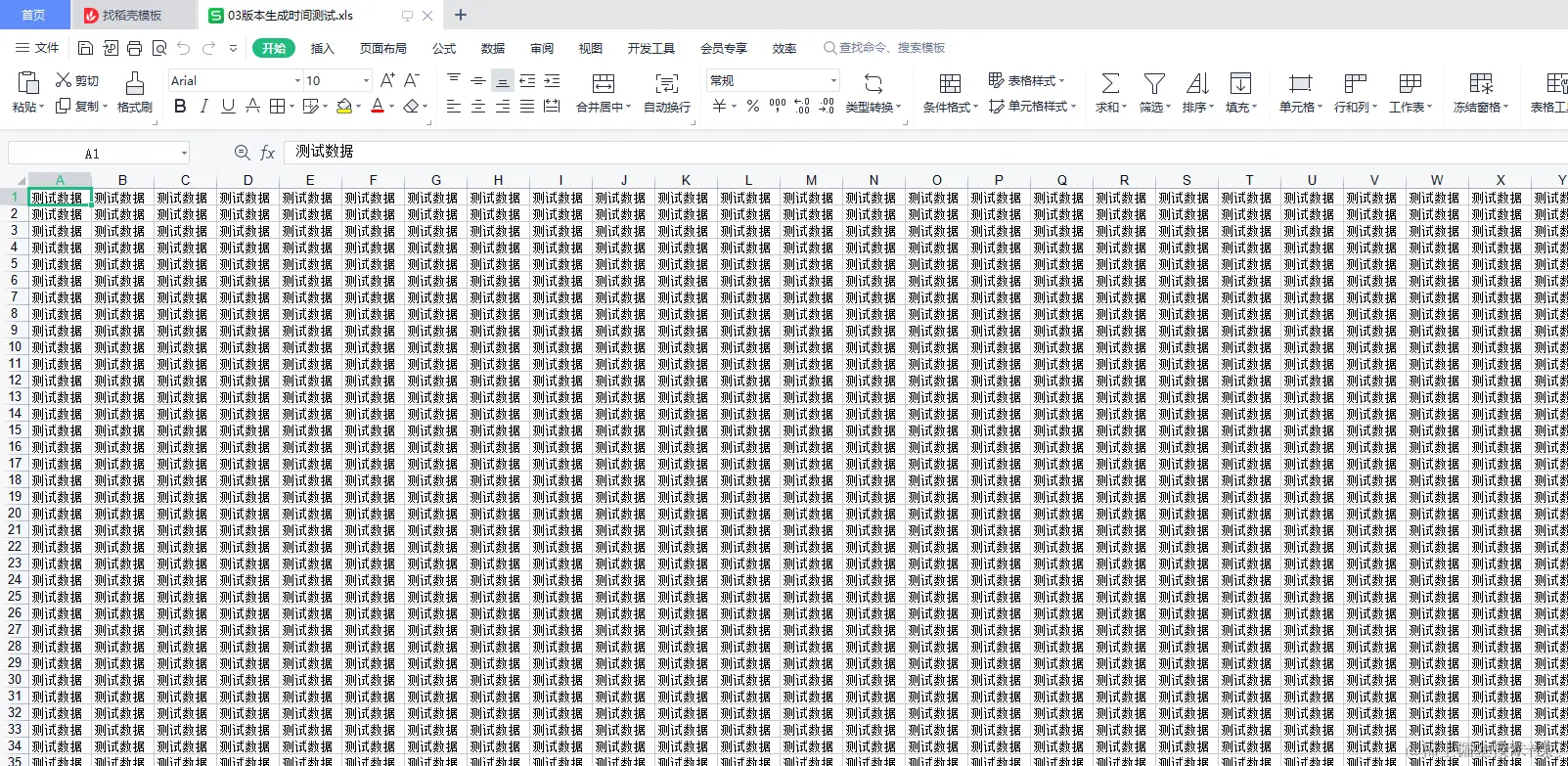Toggle bottom vertical alignment
Image resolution: width=1568 pixels, height=766 pixels.
tap(502, 80)
